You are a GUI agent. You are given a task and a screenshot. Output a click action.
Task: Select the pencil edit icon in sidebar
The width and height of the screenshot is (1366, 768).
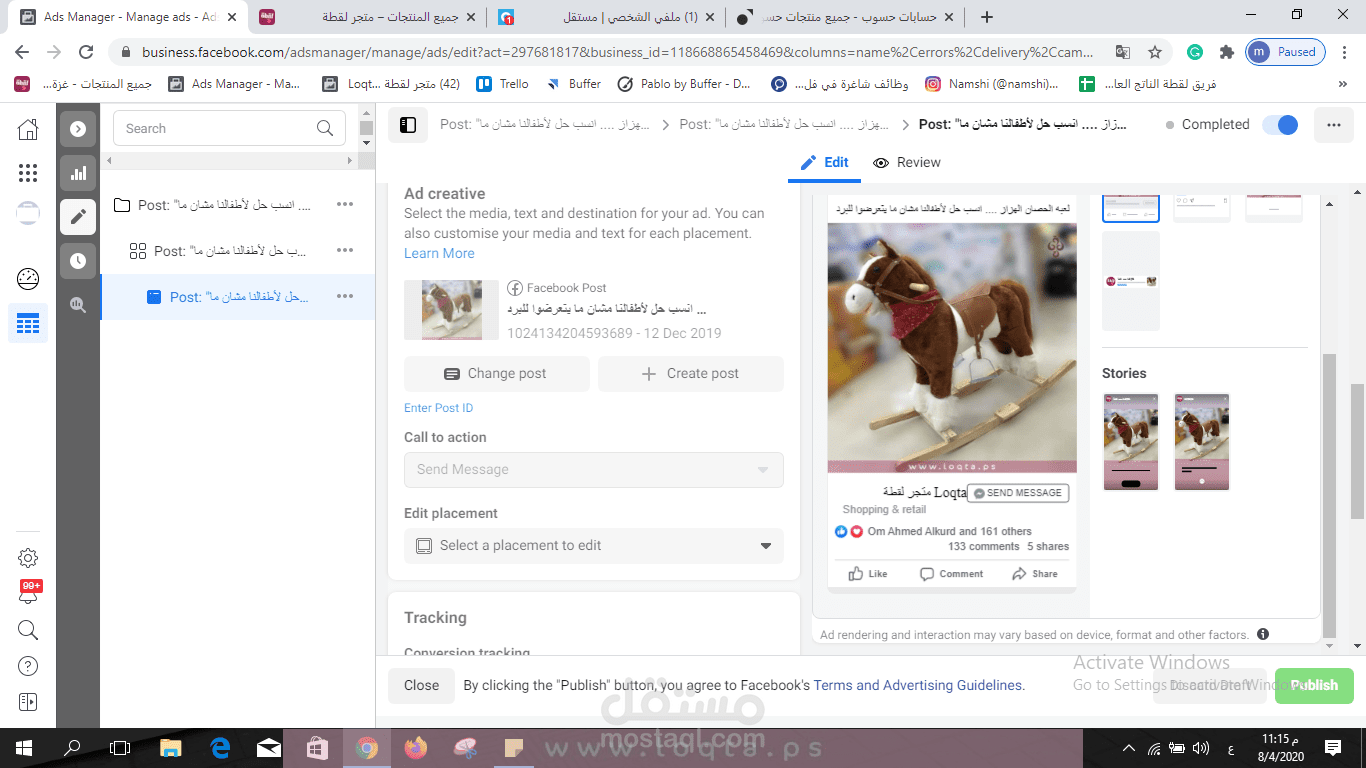[x=78, y=217]
